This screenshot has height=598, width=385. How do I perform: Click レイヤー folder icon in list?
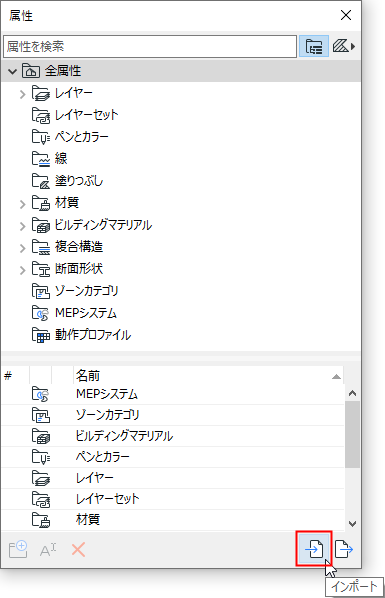[41, 478]
